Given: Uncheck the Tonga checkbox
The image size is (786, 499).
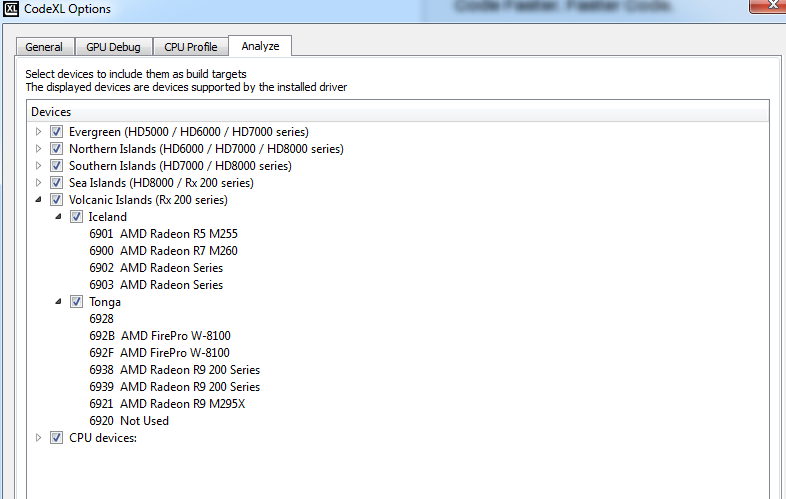Looking at the screenshot, I should click(76, 302).
